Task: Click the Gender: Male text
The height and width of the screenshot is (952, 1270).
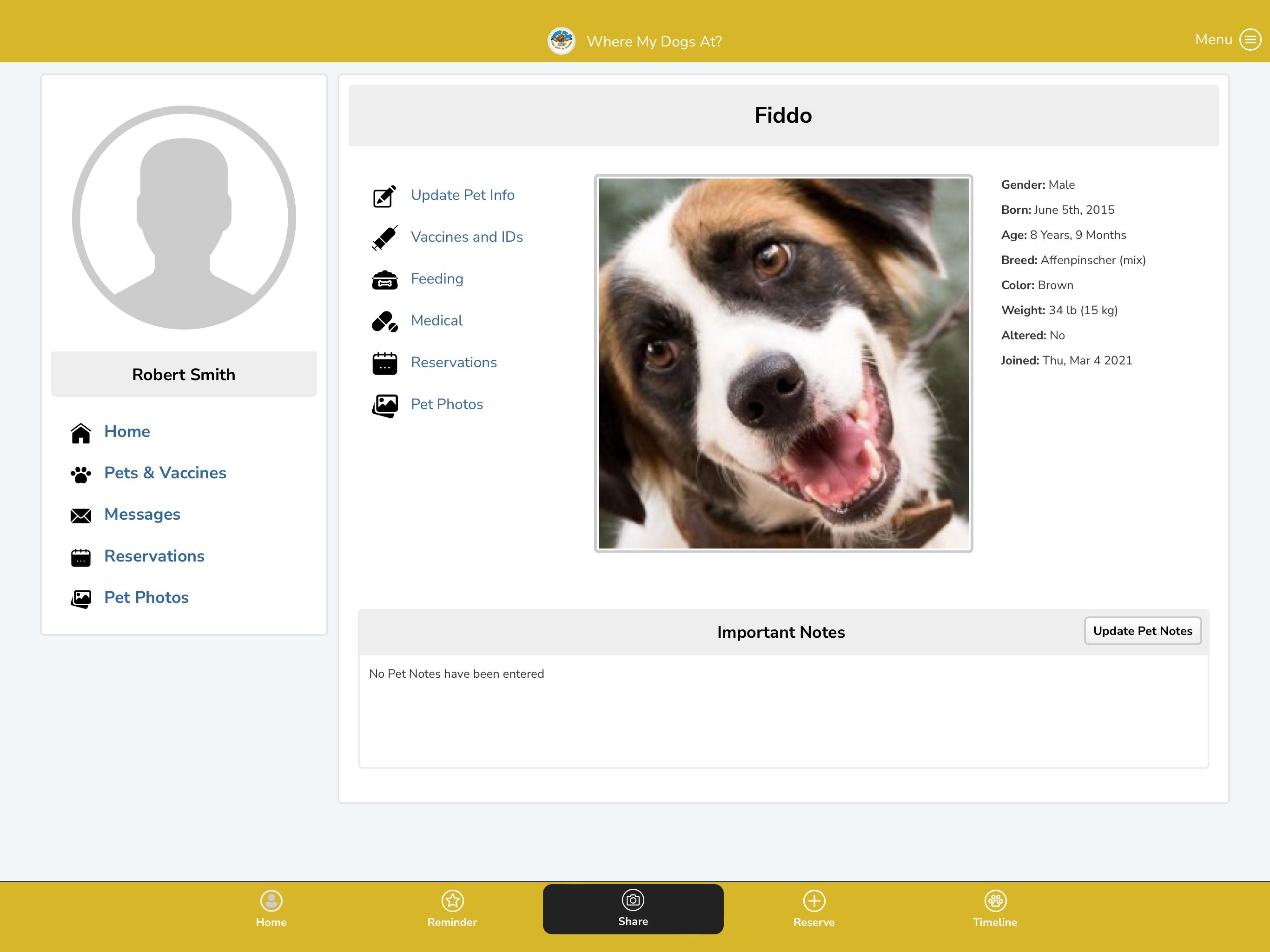Action: [x=1038, y=185]
